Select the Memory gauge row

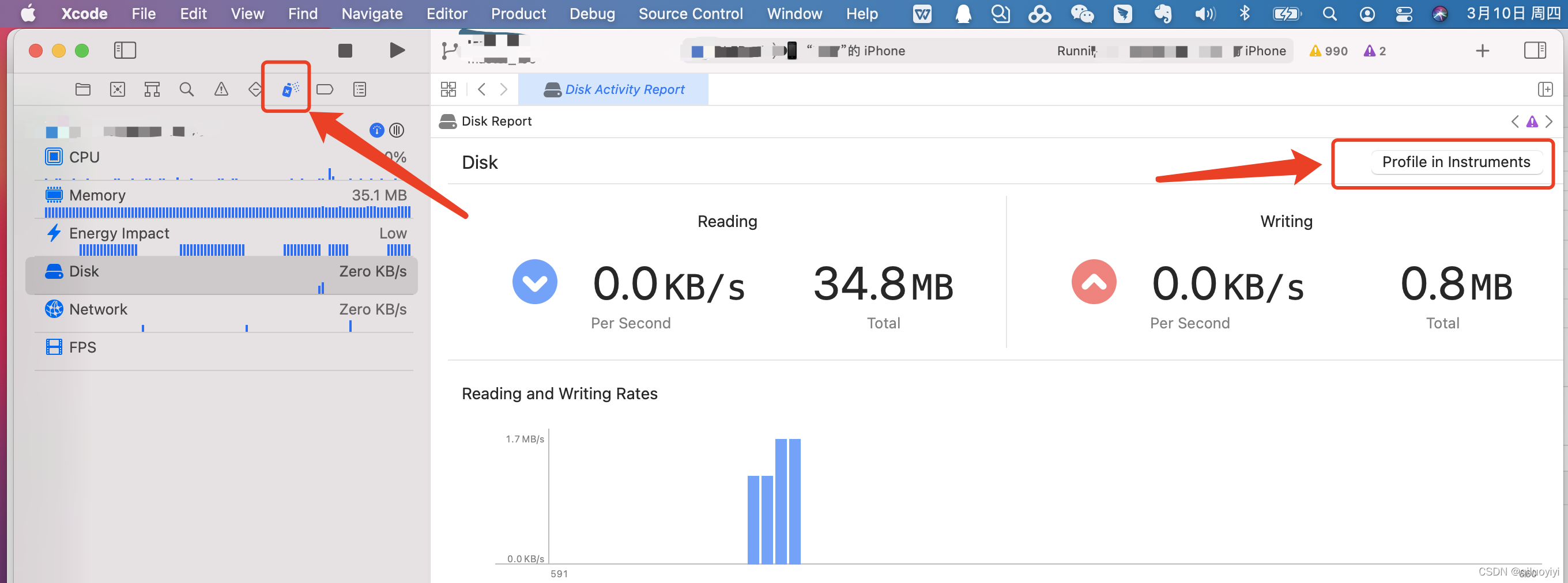pyautogui.click(x=223, y=200)
